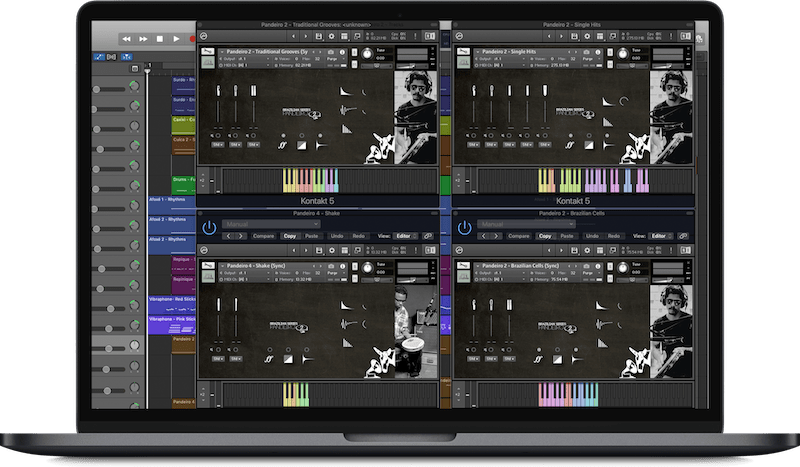Open first mic output dropdown in Traditional Grooves
The width and height of the screenshot is (800, 467).
[218, 145]
